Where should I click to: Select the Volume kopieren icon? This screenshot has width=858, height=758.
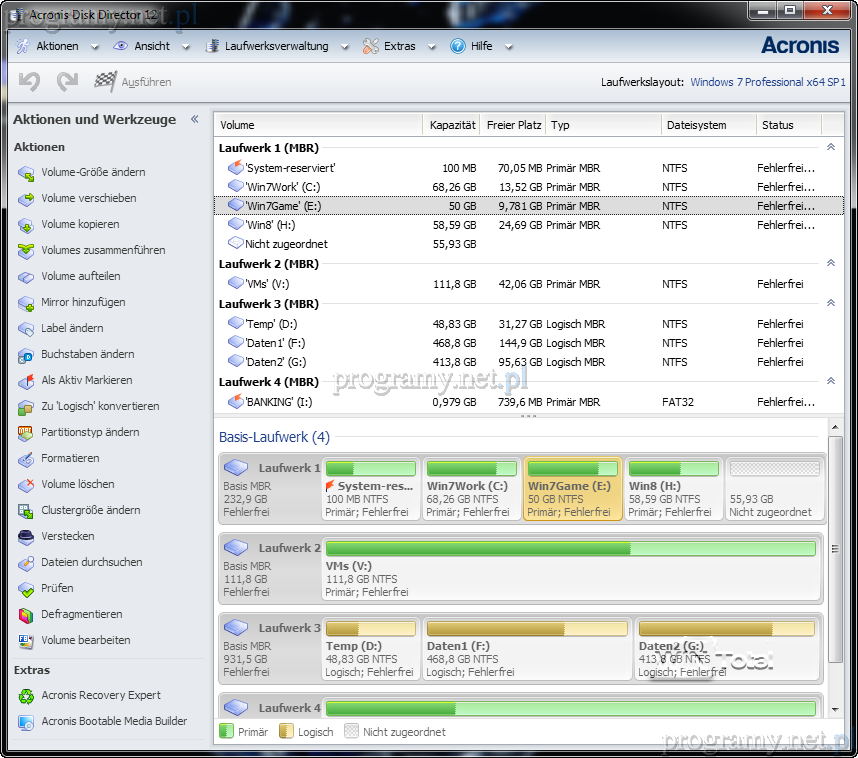pyautogui.click(x=25, y=225)
